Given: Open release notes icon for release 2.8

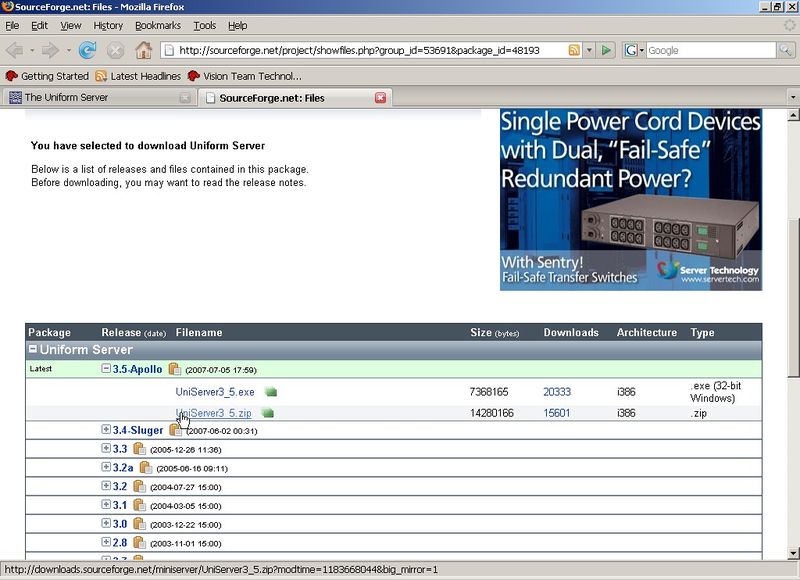Looking at the screenshot, I should (139, 543).
